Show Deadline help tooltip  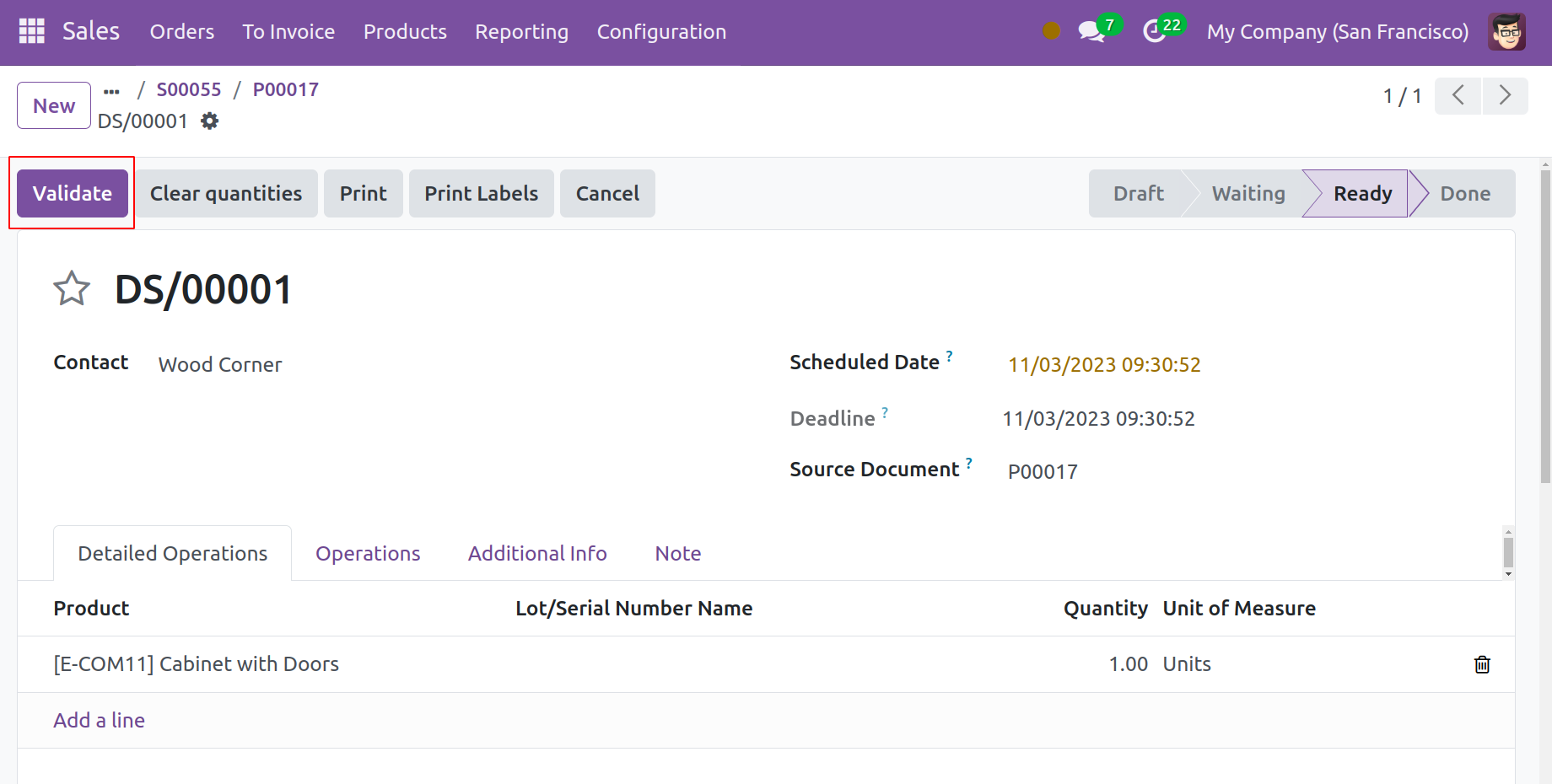885,412
